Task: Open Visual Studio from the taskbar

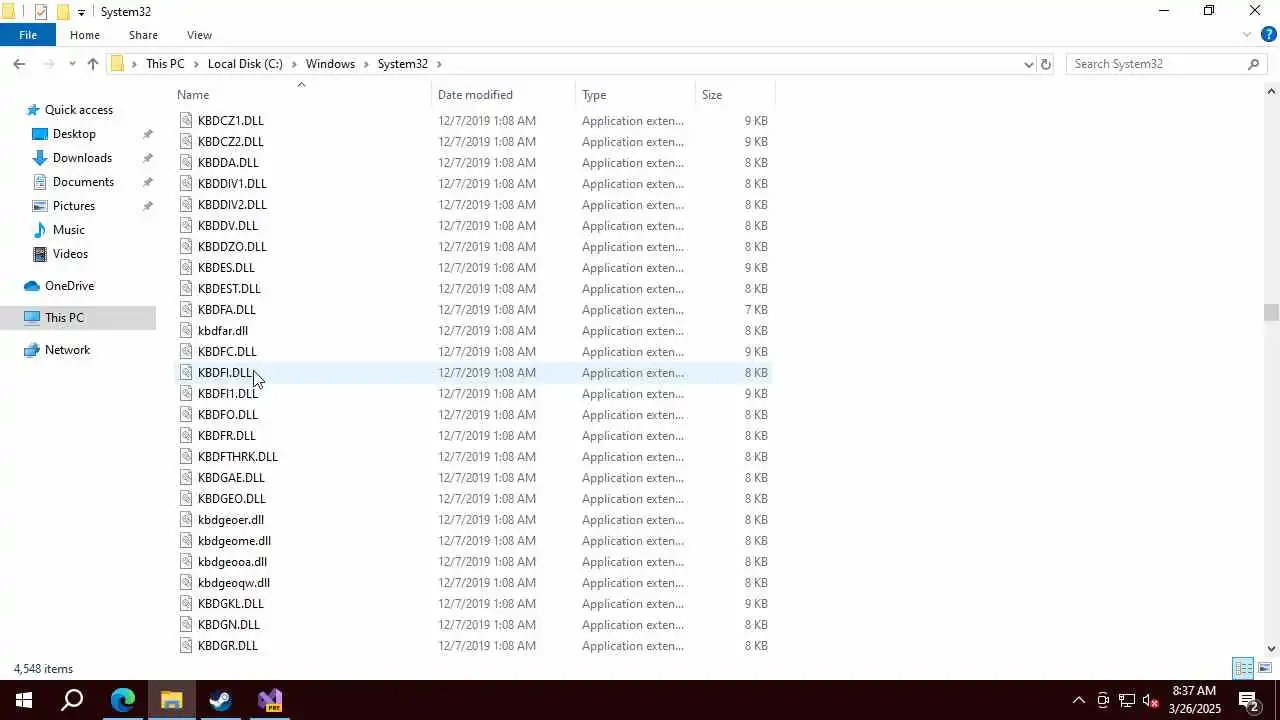Action: (x=270, y=700)
